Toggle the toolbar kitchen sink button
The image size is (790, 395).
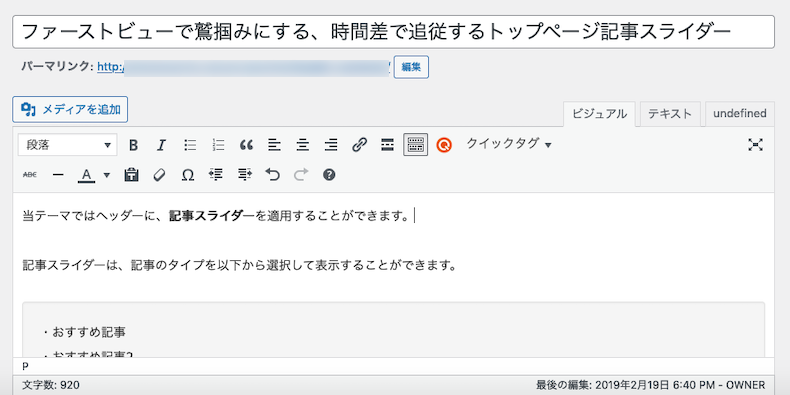pos(416,145)
